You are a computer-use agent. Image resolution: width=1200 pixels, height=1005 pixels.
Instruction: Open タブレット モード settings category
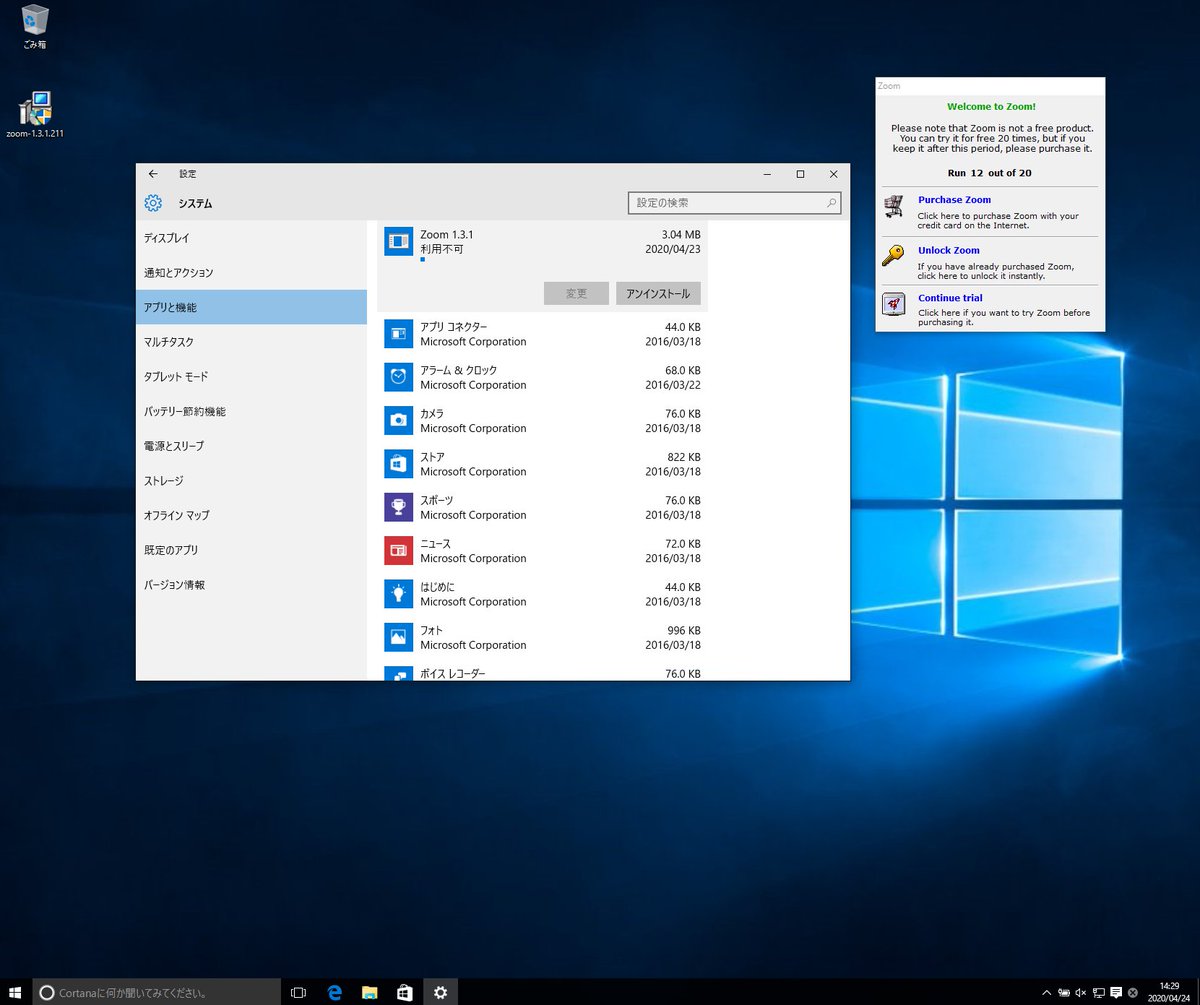click(x=251, y=376)
